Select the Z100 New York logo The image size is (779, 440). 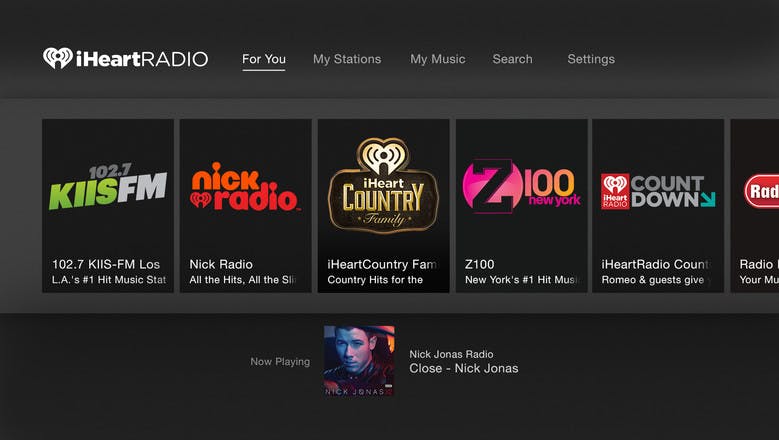coord(521,187)
